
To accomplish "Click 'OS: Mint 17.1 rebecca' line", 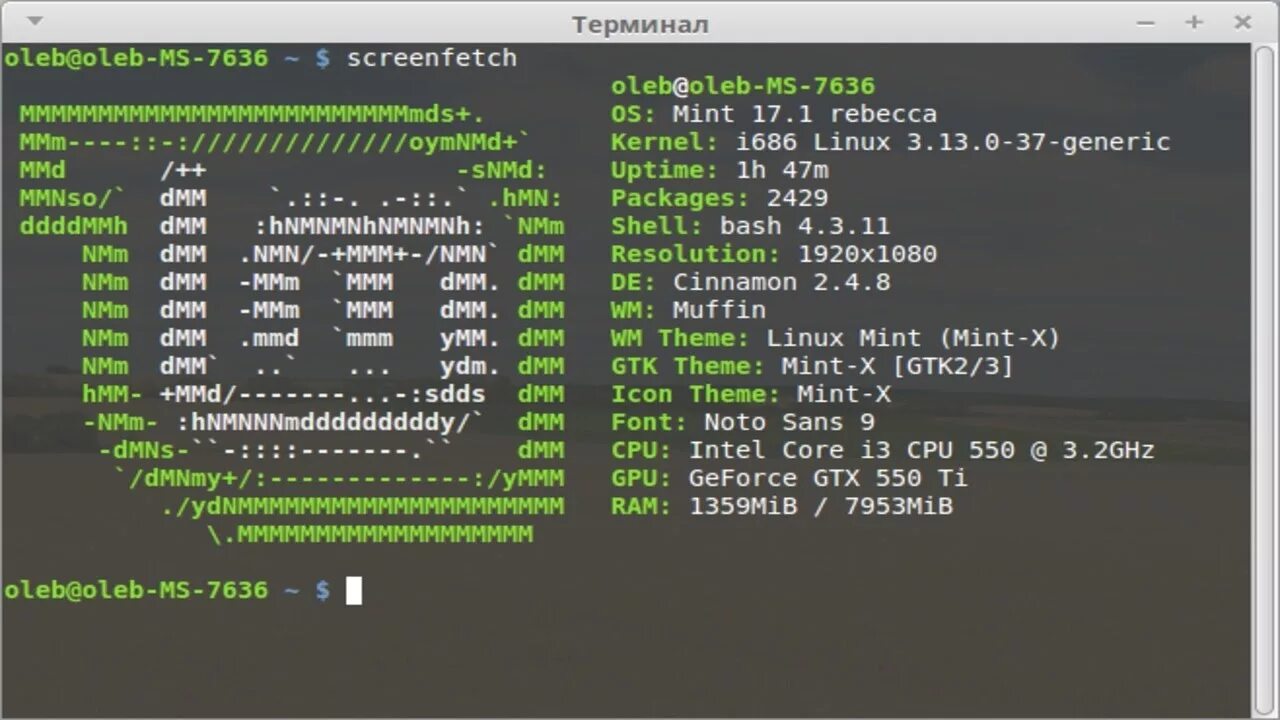I will [x=774, y=114].
